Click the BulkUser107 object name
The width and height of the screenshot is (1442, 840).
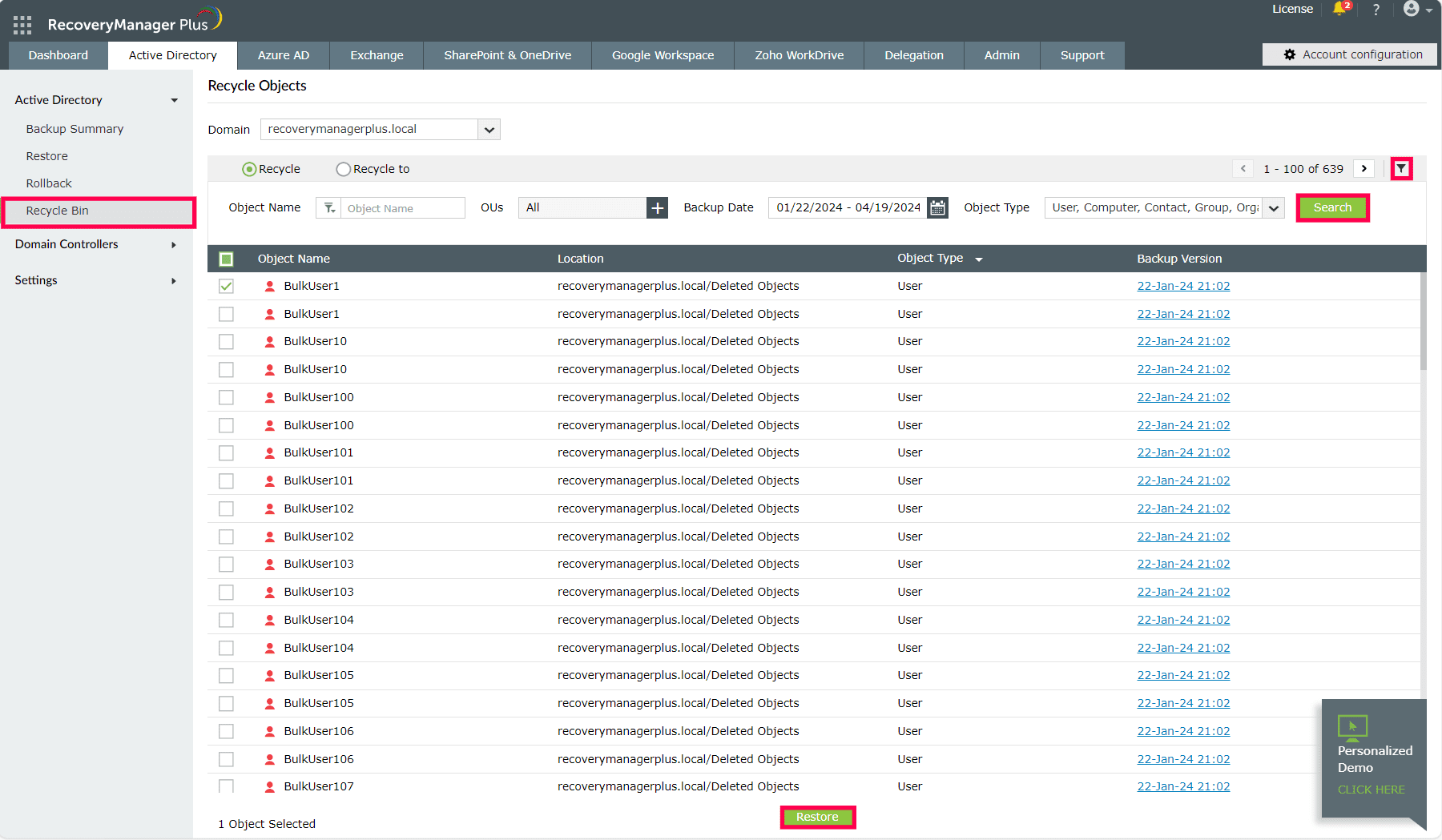319,787
